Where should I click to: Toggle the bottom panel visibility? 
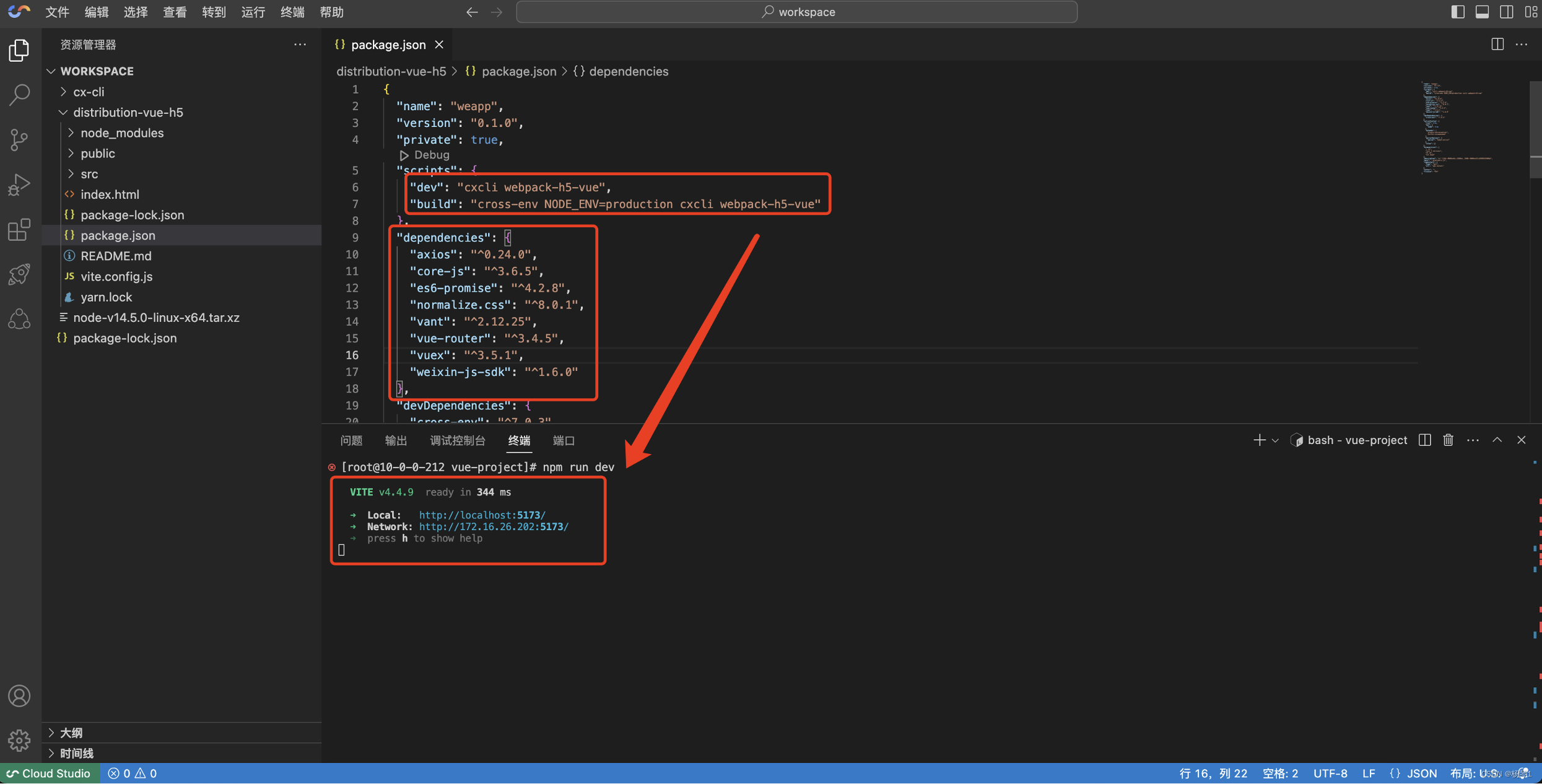[1482, 12]
